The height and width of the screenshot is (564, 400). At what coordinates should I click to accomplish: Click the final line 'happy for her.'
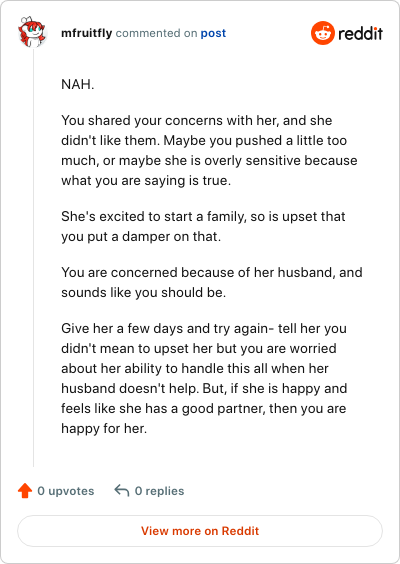[x=104, y=429]
